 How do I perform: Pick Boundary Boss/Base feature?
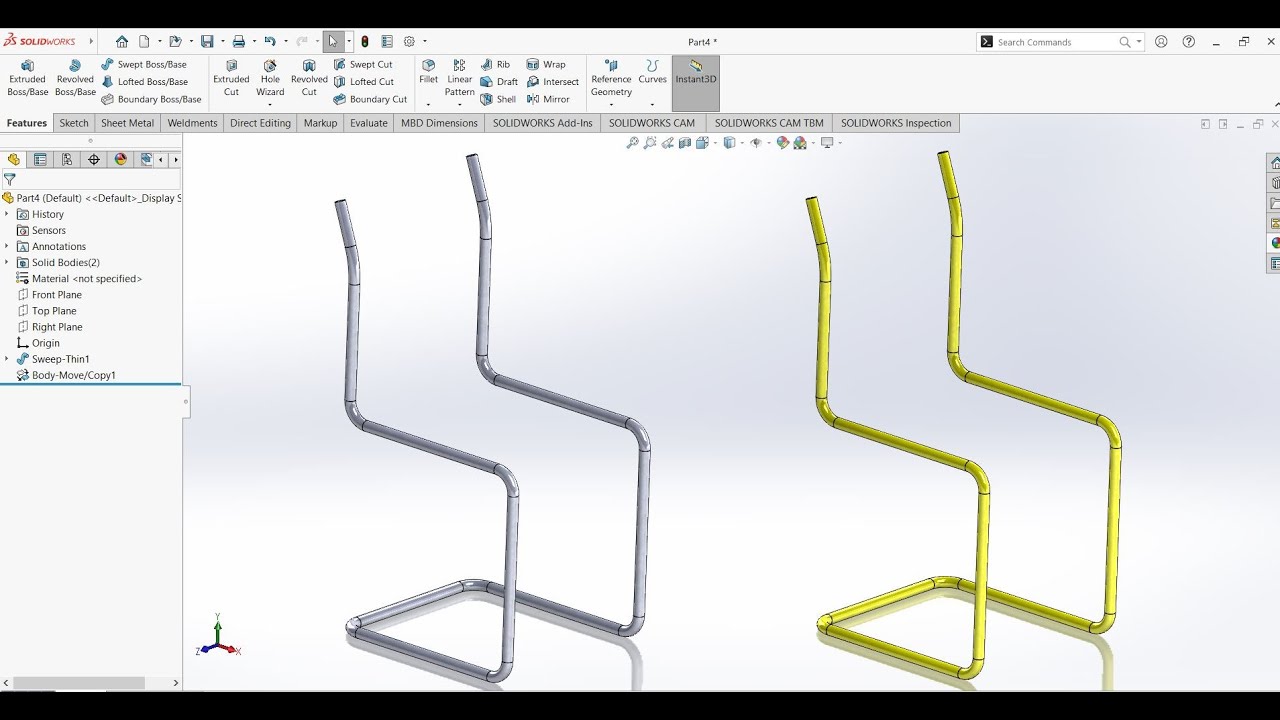tap(151, 99)
